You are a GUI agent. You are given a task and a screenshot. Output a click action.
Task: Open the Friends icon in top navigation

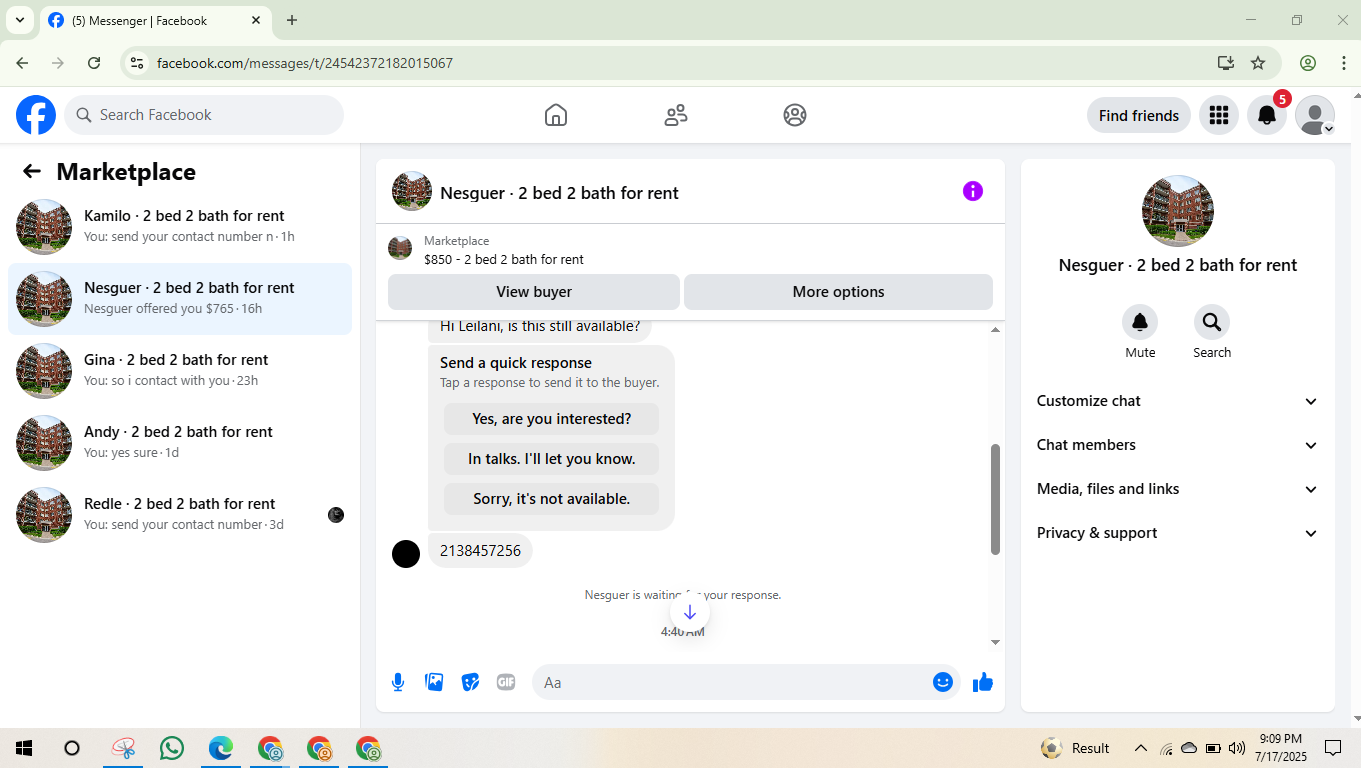point(676,115)
